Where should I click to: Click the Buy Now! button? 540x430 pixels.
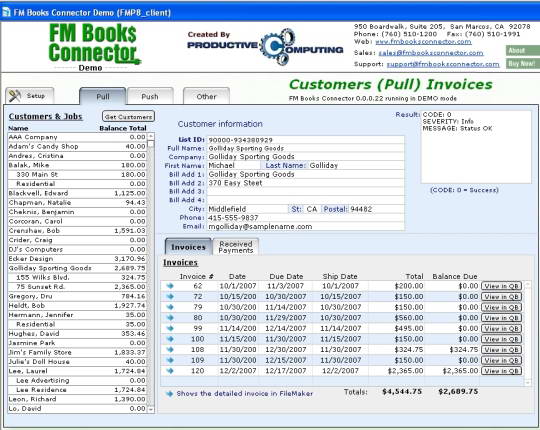[523, 63]
